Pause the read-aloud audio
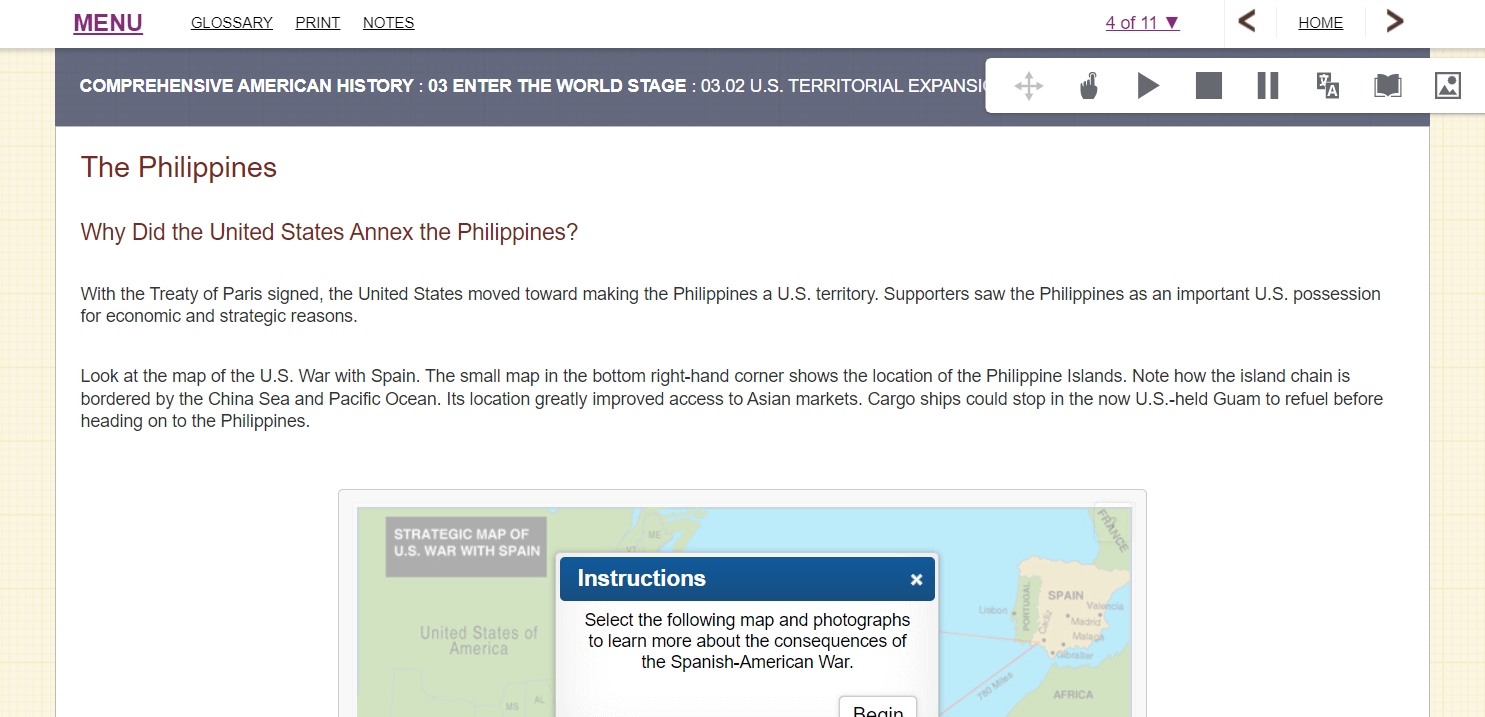 [1267, 86]
